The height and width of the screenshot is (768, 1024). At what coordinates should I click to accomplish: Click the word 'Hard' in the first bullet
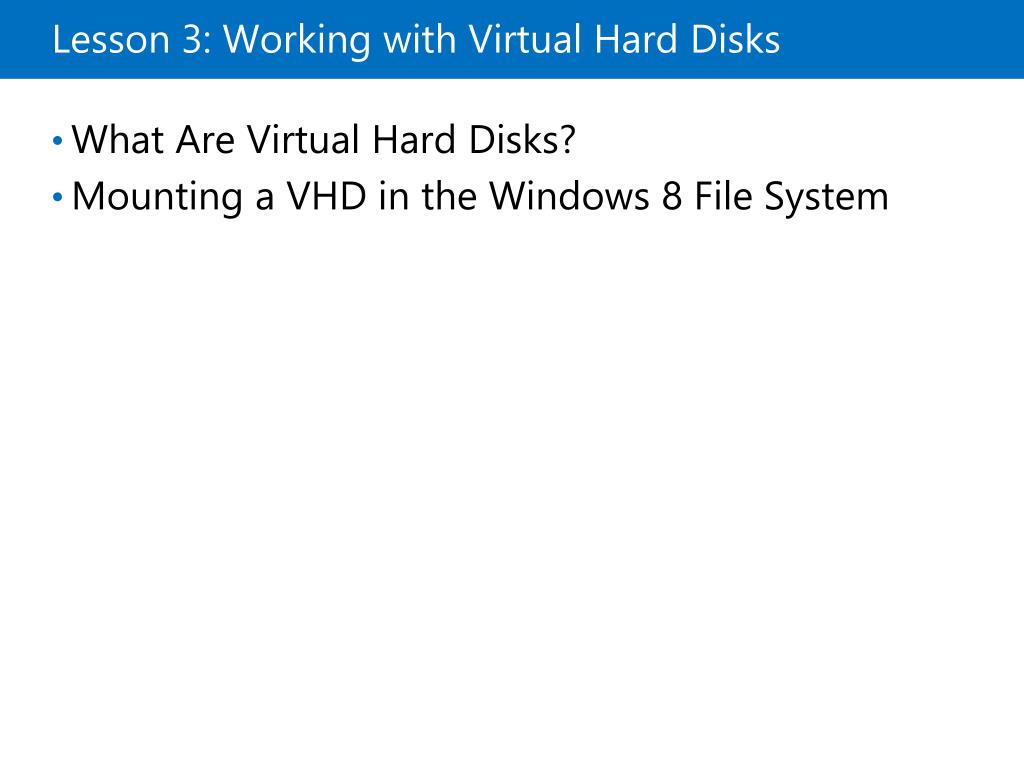point(413,140)
